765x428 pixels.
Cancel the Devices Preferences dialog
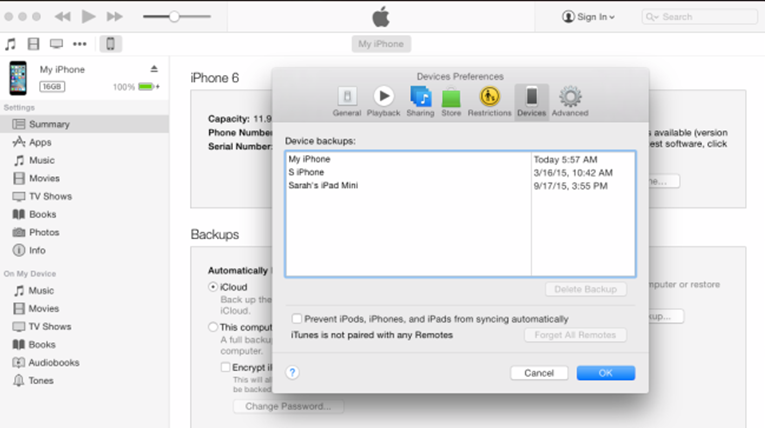coord(539,373)
